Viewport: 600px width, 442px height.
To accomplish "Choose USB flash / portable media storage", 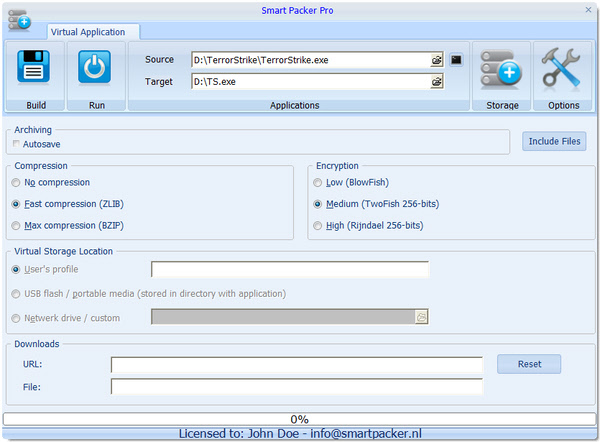I will pyautogui.click(x=17, y=294).
